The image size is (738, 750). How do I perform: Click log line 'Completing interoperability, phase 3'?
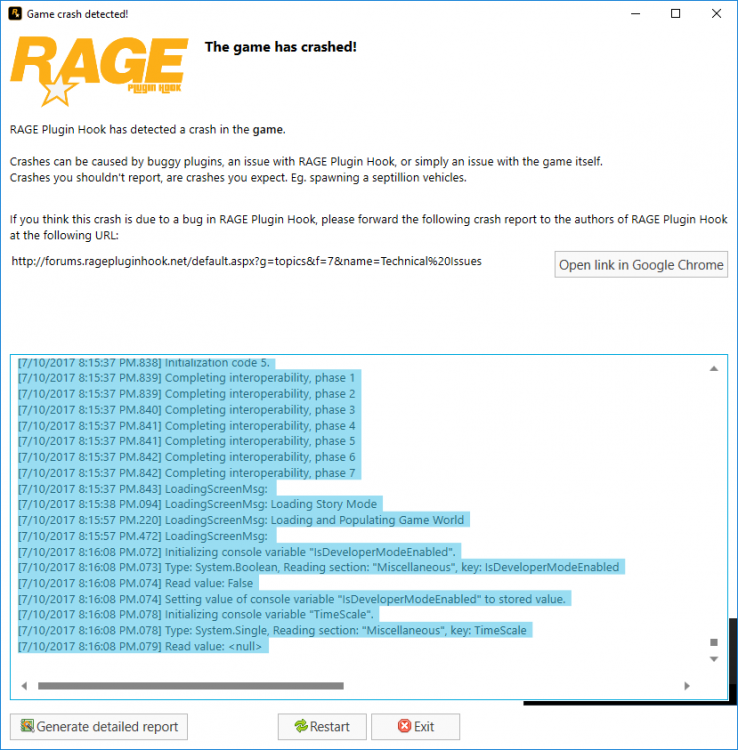pyautogui.click(x=187, y=410)
